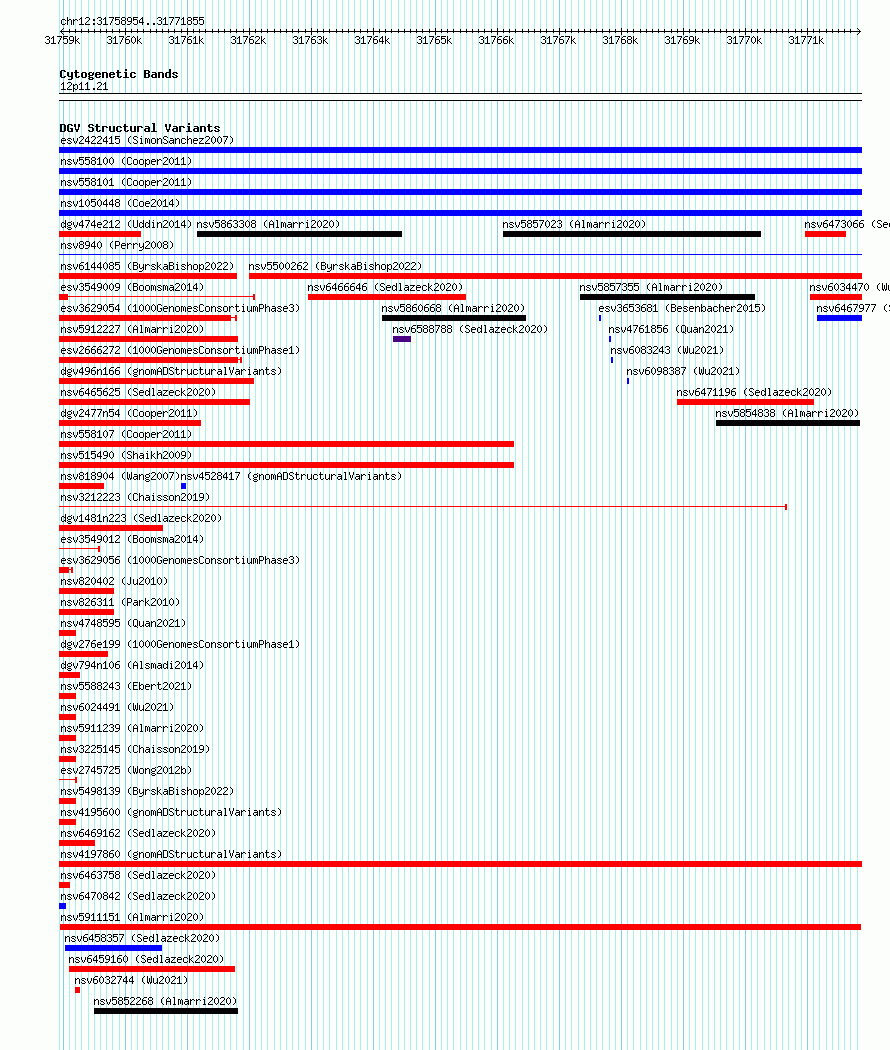Click blue bar under nsv6458357
890x1050 pixels.
coord(113,948)
